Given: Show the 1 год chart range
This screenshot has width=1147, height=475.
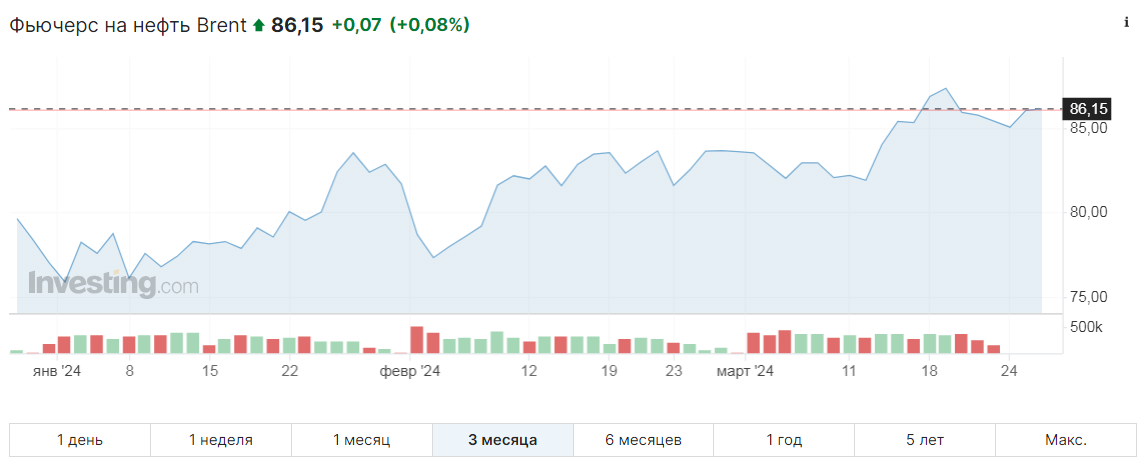Looking at the screenshot, I should click(x=784, y=440).
